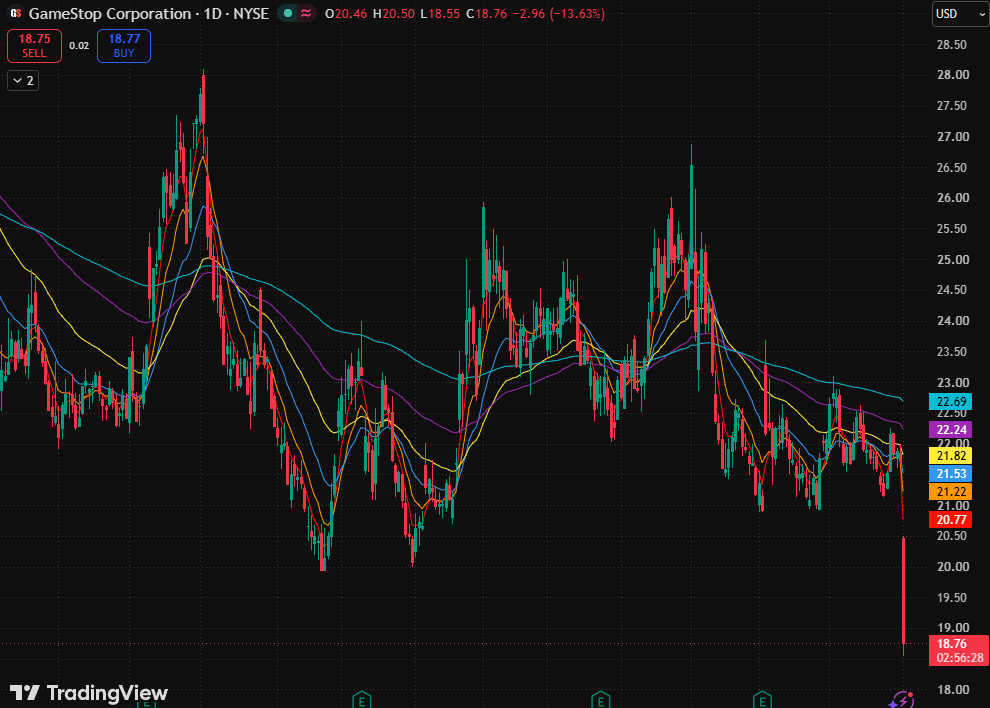Open symbol search via GameStop Corporation title
990x708 pixels.
click(x=110, y=13)
